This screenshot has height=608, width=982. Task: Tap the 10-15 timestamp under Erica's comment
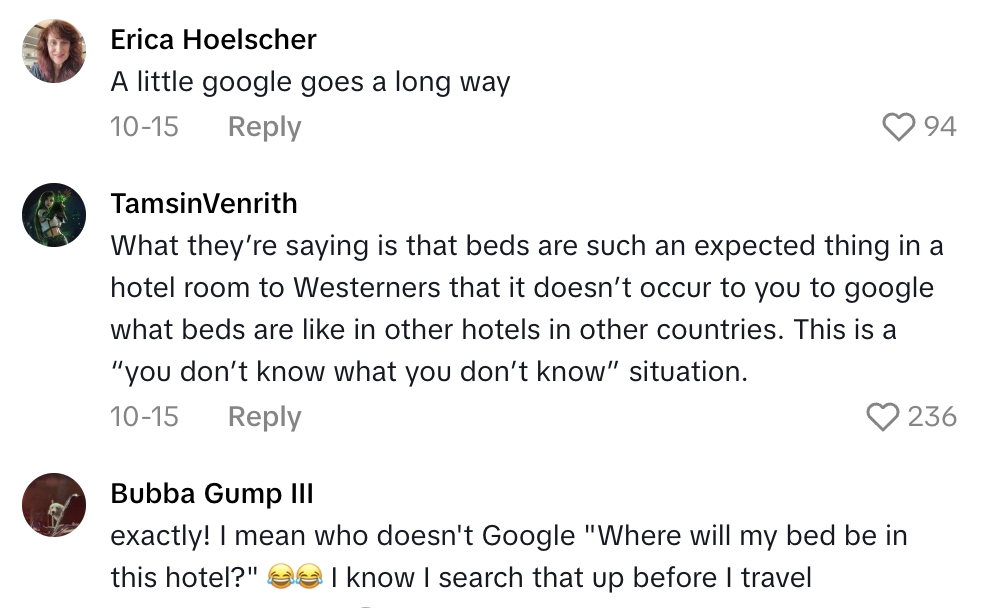(144, 126)
